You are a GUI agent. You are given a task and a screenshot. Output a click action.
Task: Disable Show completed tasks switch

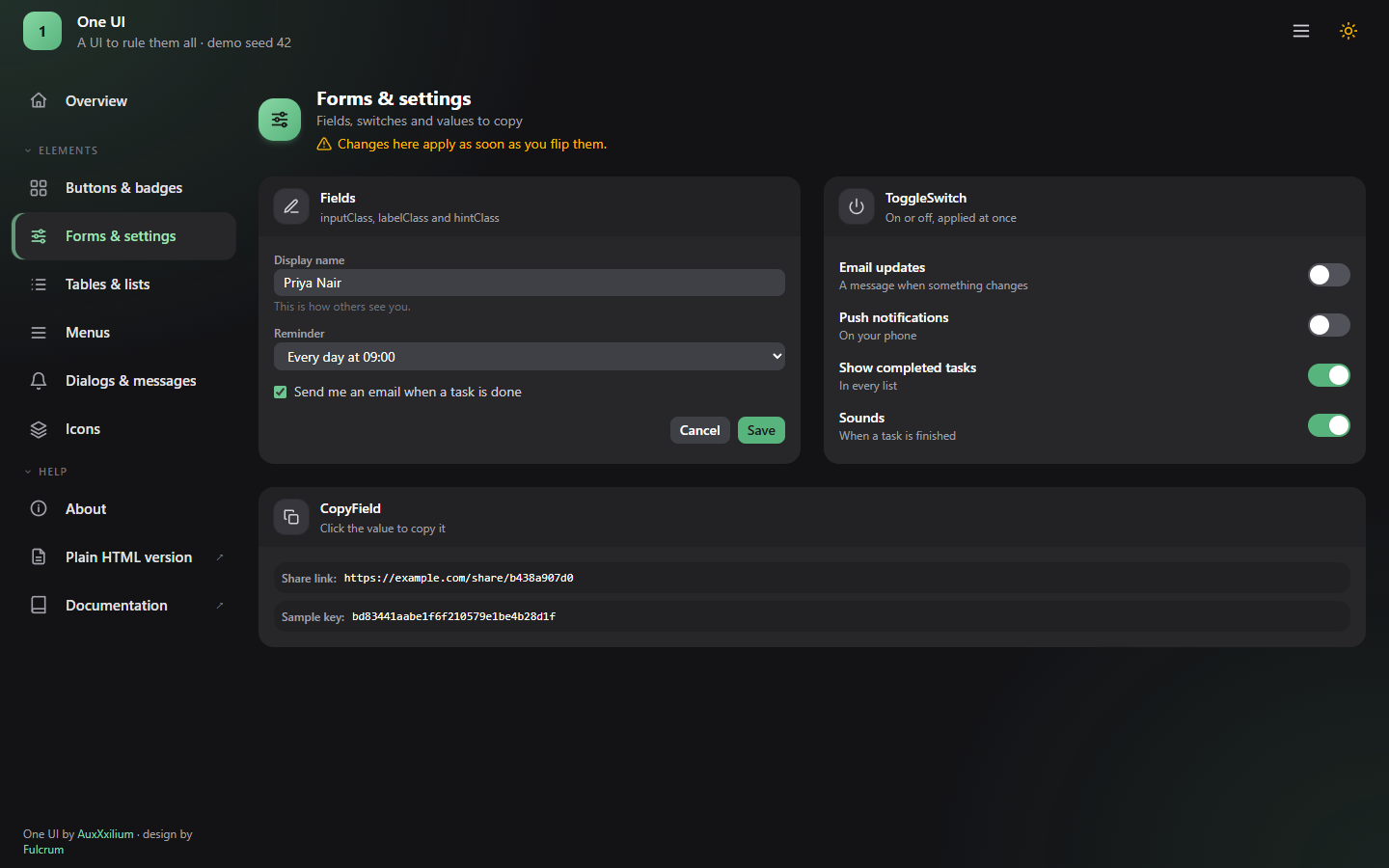[x=1329, y=375]
